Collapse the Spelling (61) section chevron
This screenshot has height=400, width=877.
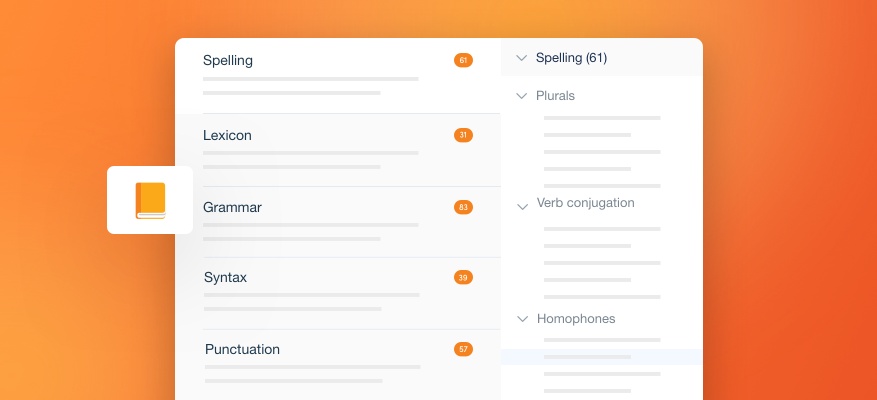pos(521,58)
